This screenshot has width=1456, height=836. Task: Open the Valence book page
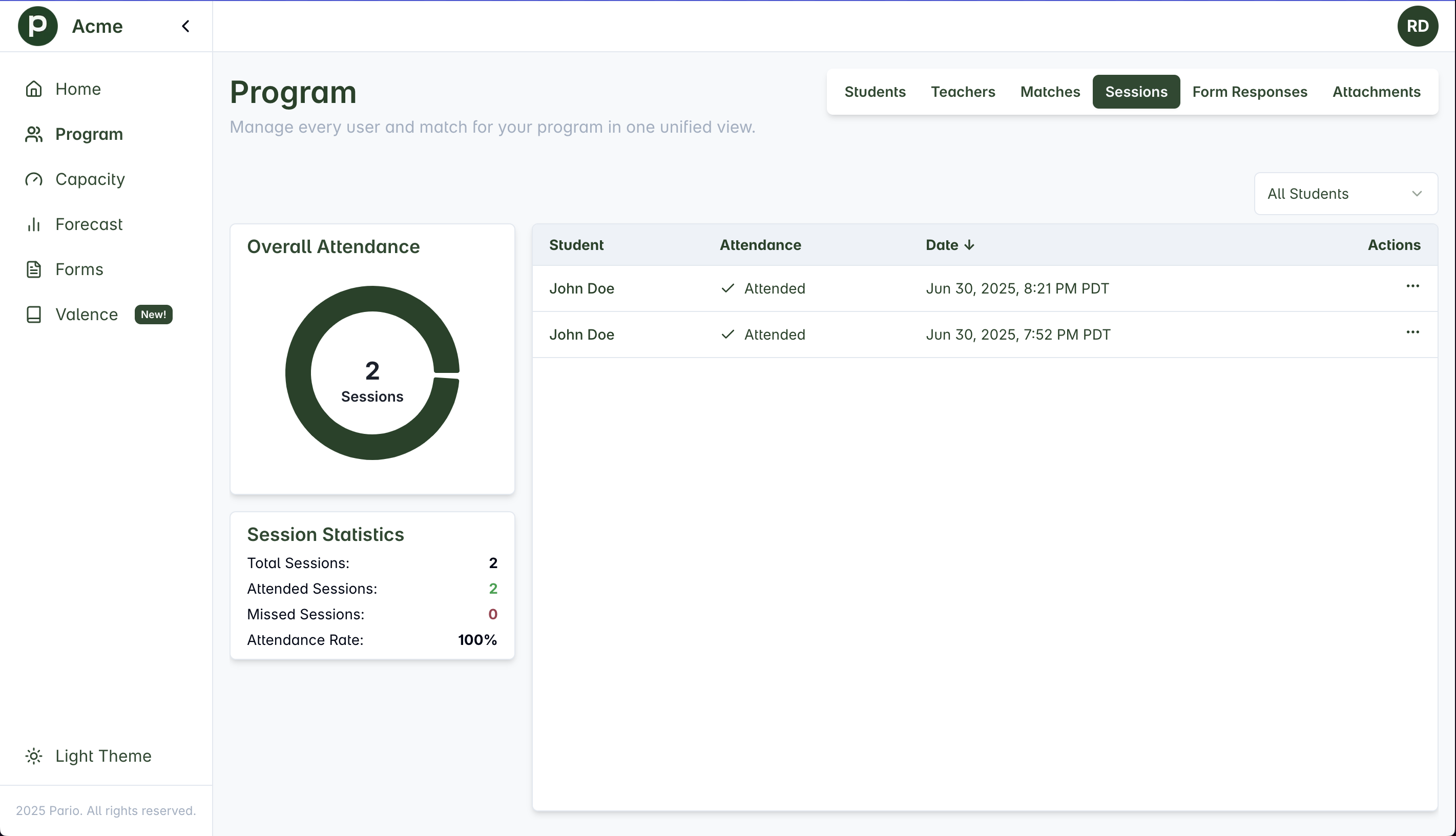(x=86, y=314)
